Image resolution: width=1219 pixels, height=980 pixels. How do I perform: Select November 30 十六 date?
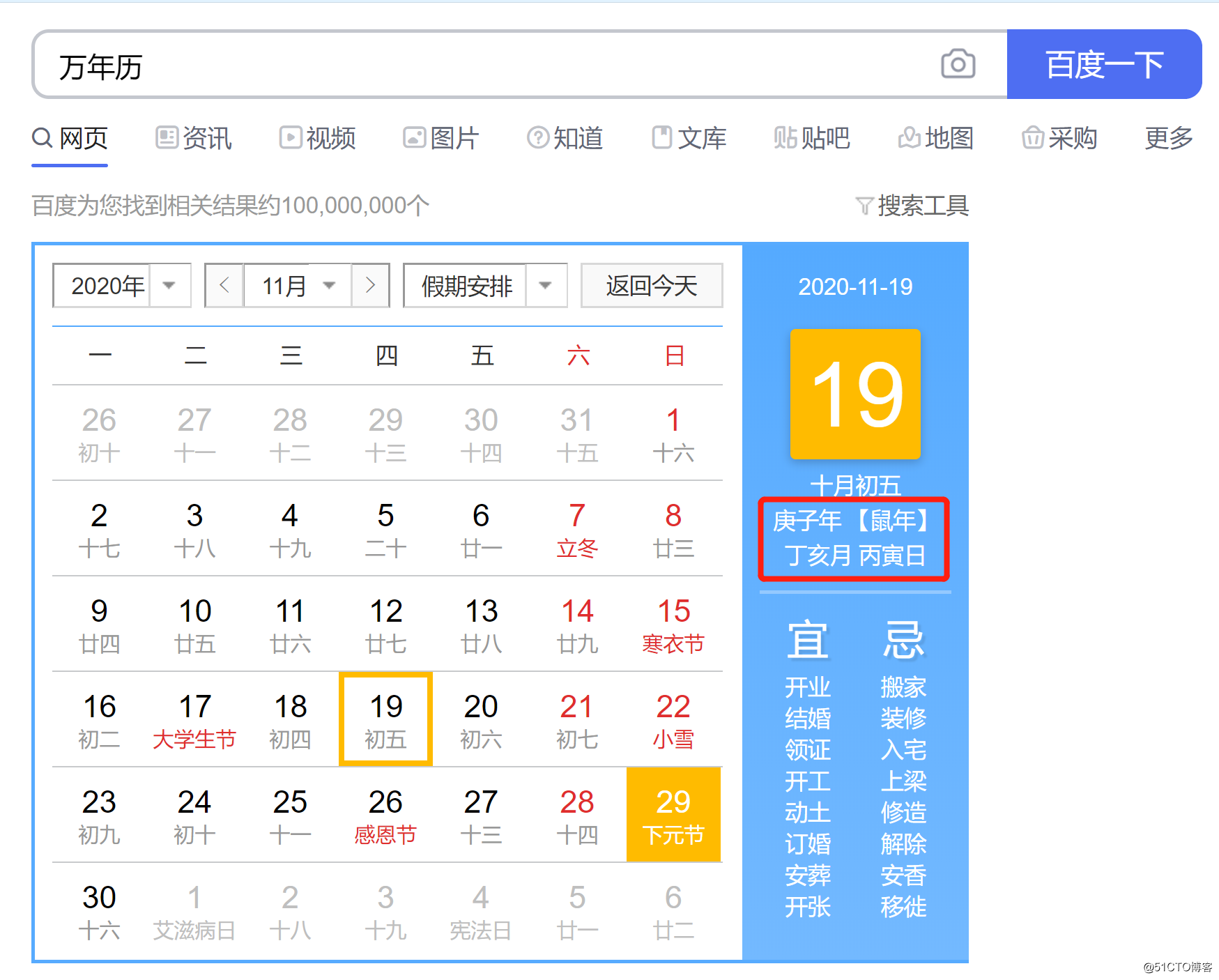(x=99, y=911)
